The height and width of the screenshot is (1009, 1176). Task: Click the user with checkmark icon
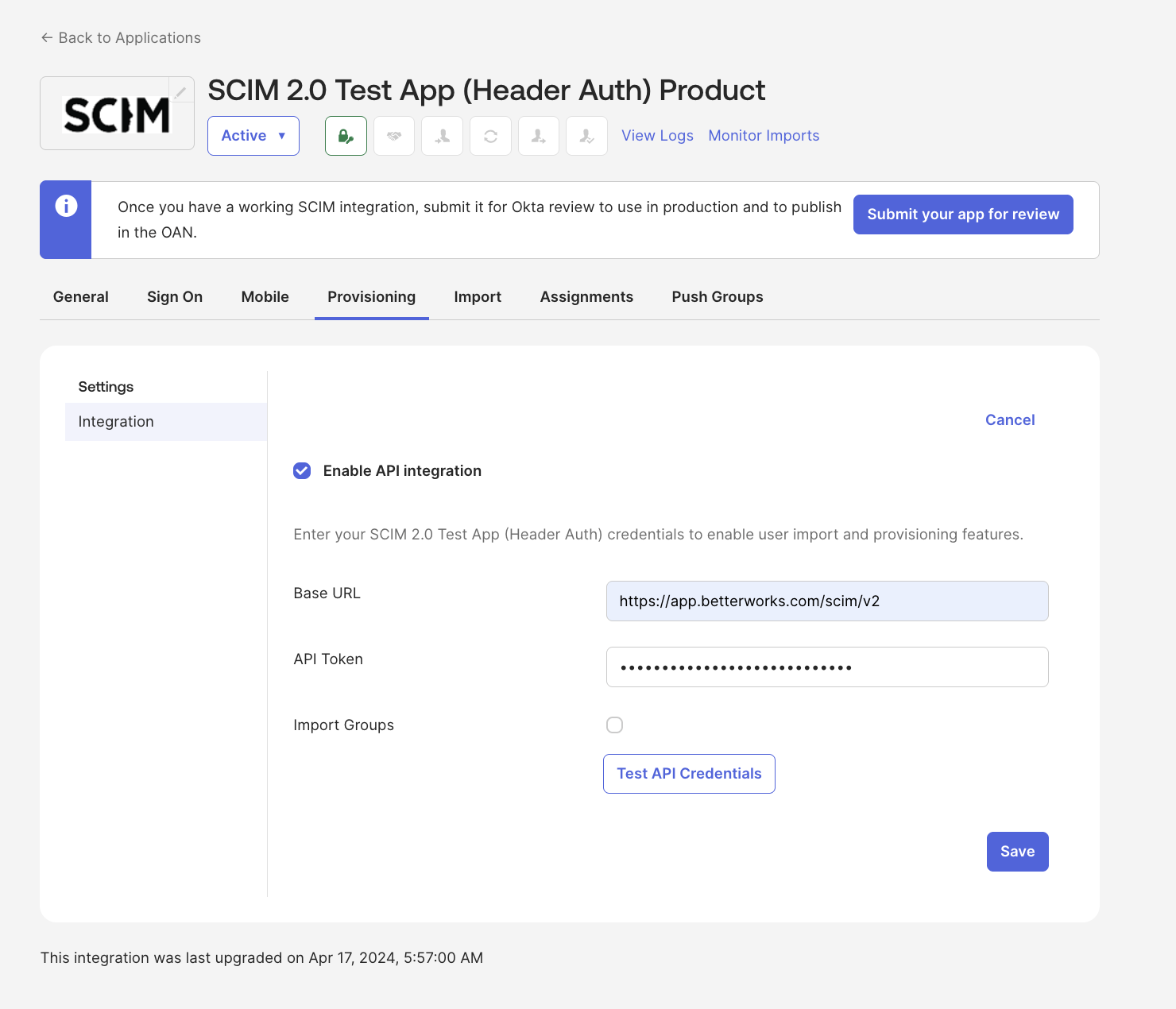[587, 136]
